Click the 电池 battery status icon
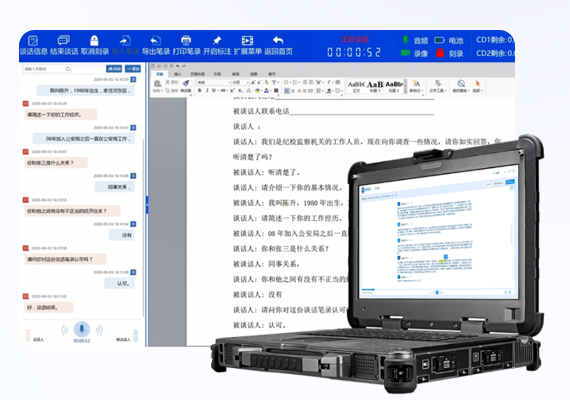The height and width of the screenshot is (400, 570). [x=439, y=40]
